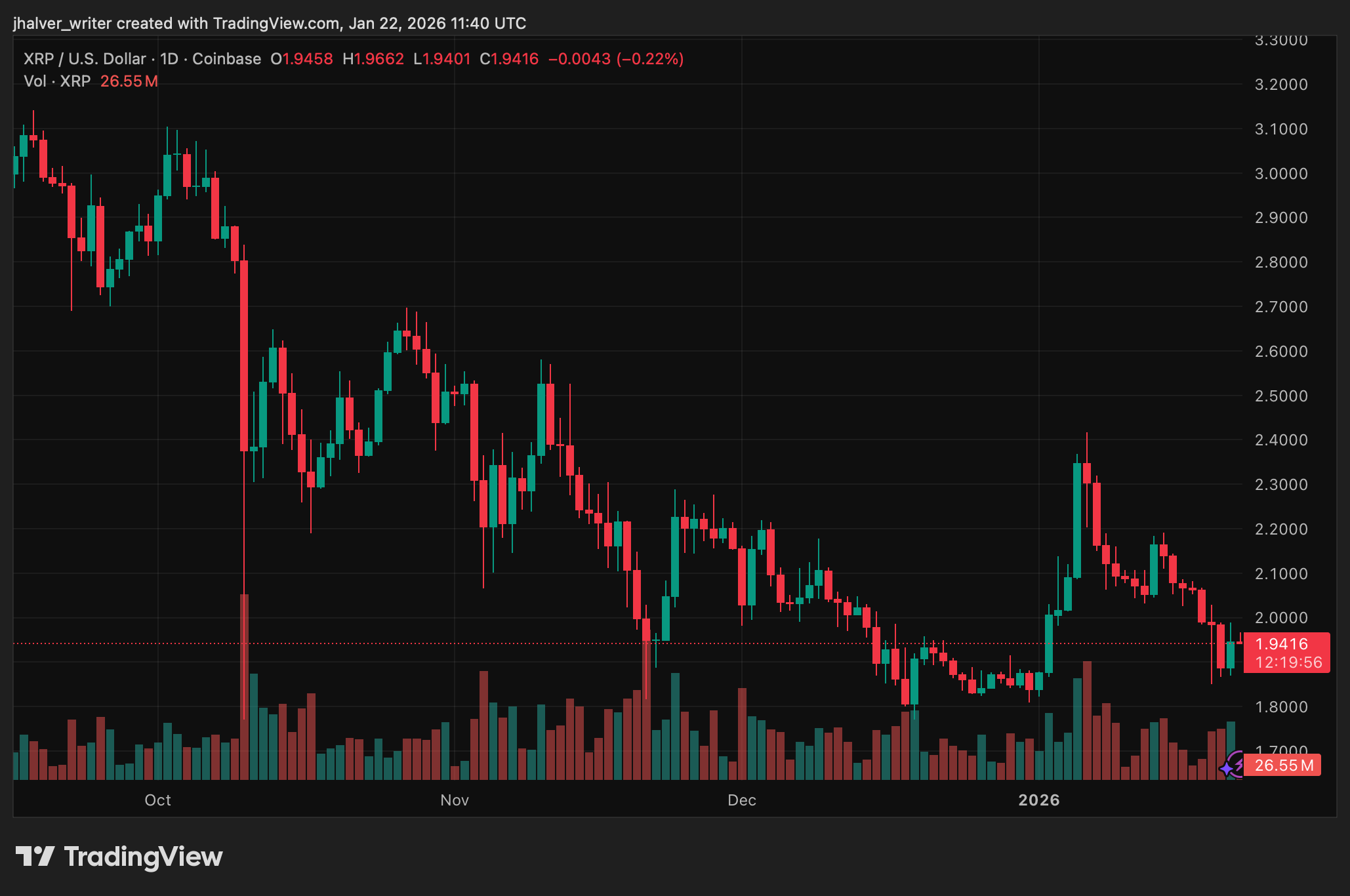Click the Coinbase exchange label in legend
This screenshot has width=1350, height=896.
point(226,59)
